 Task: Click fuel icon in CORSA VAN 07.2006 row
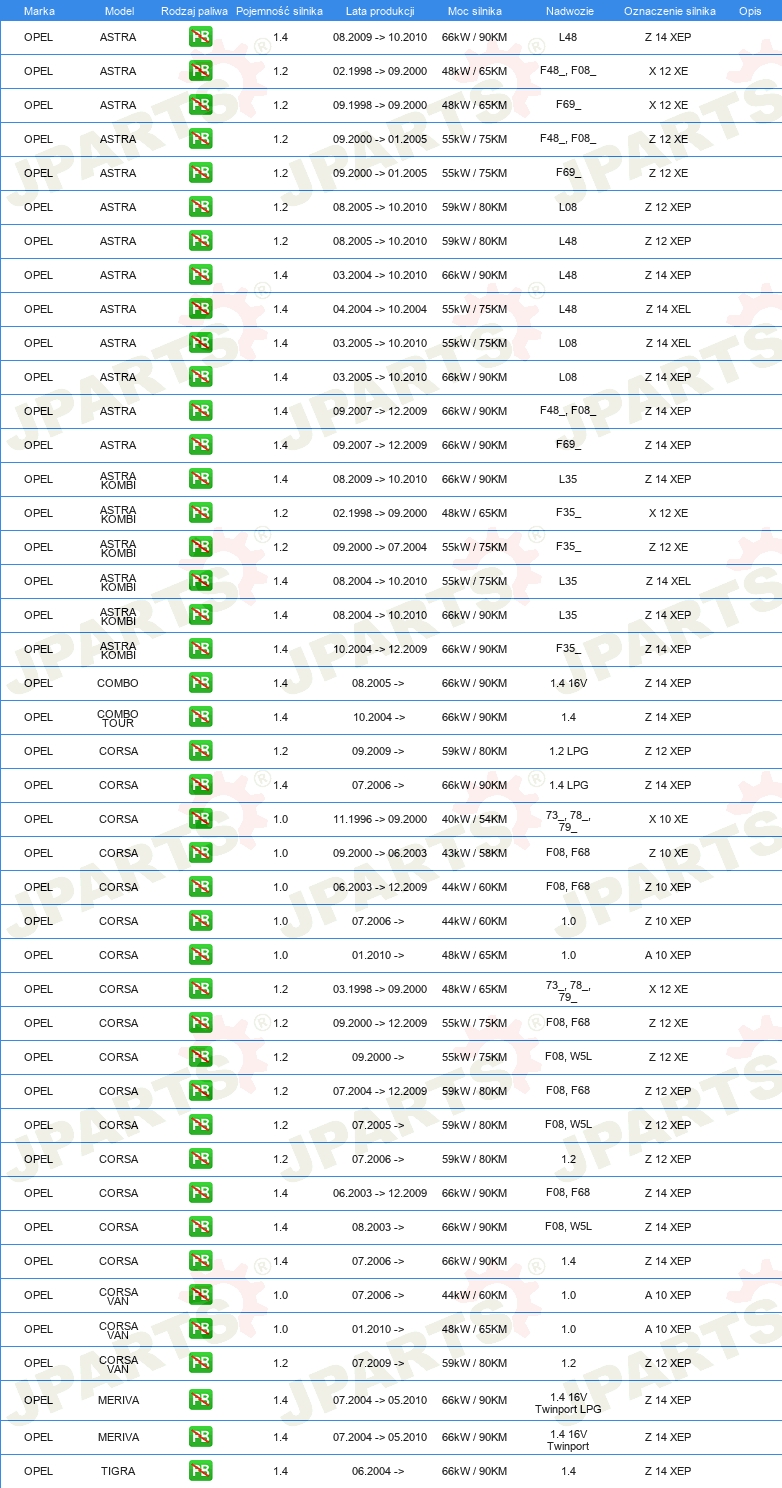coord(200,1295)
